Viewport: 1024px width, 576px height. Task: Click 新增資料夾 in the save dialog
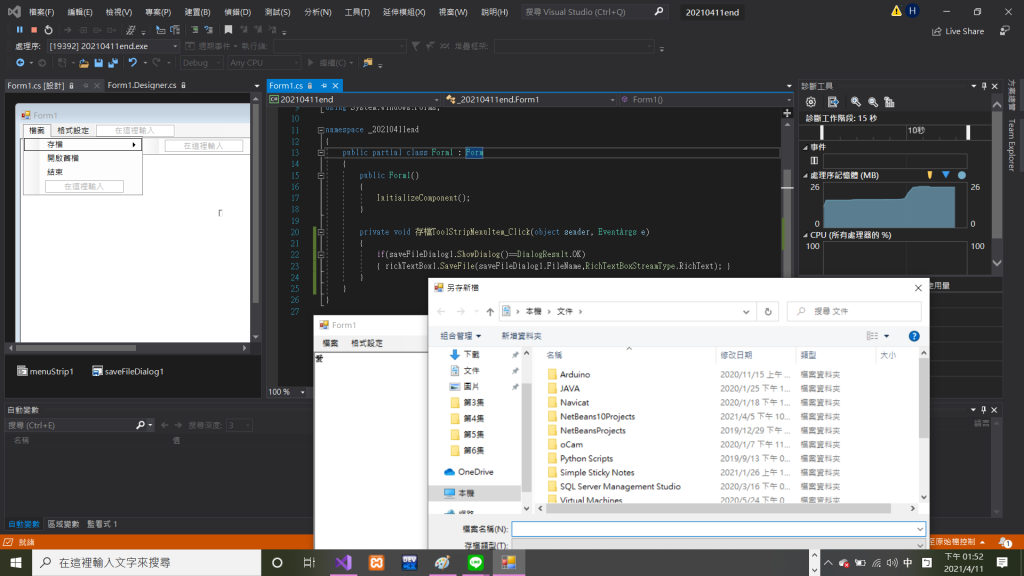[521, 336]
